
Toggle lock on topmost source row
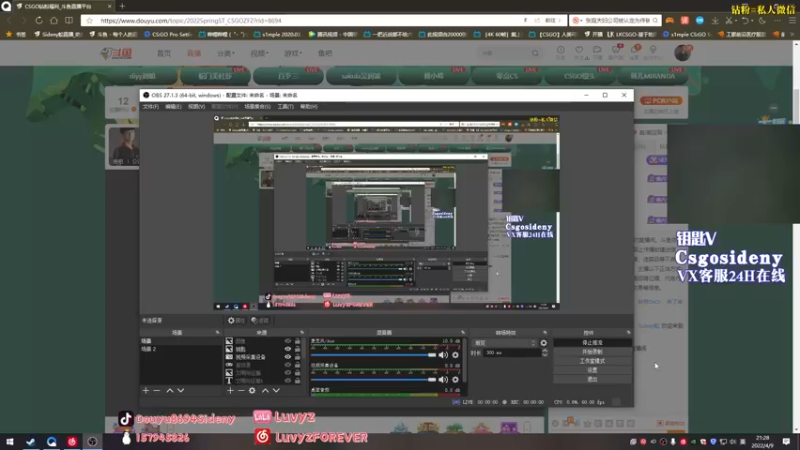[297, 341]
